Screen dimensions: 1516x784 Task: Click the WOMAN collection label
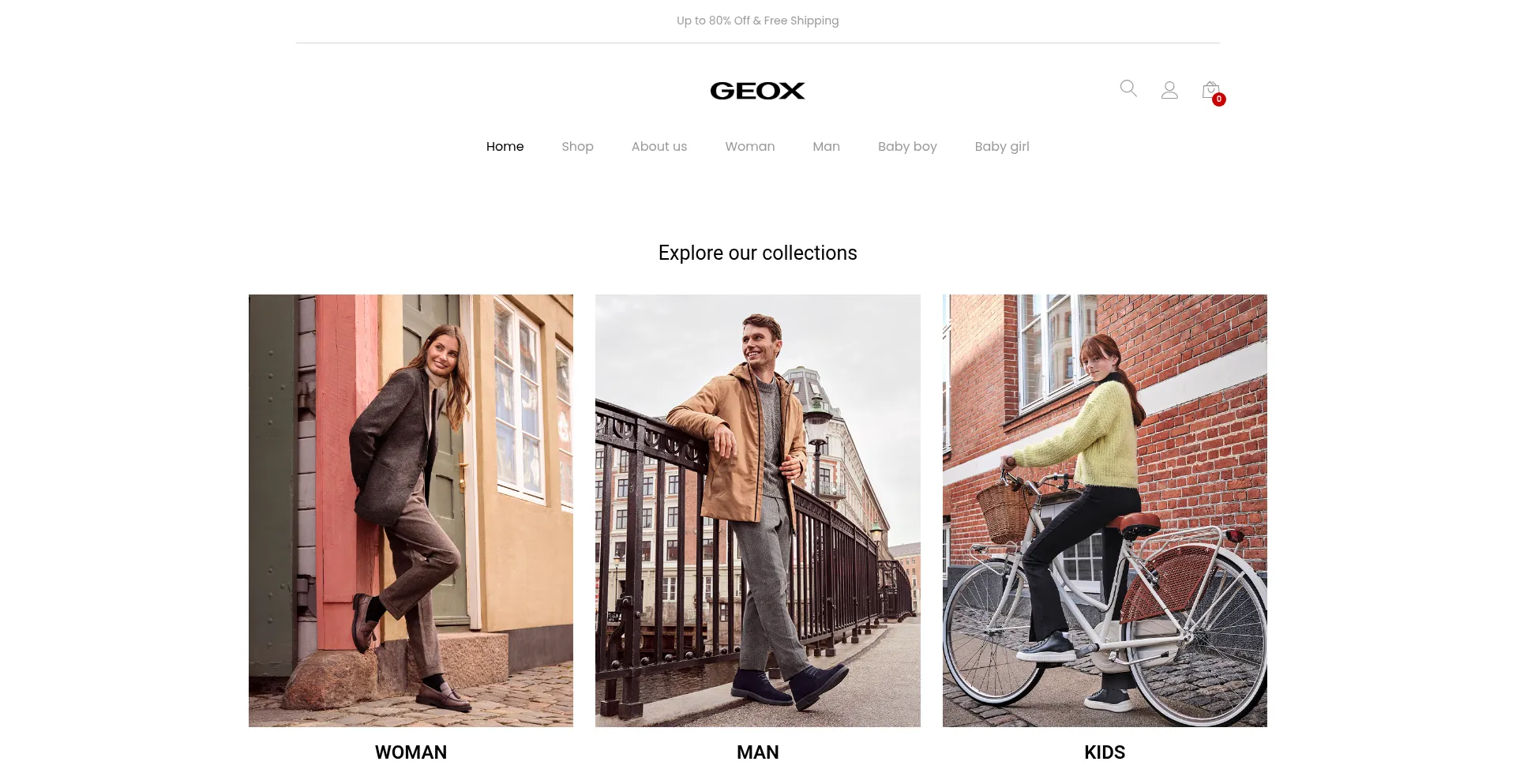coord(411,752)
